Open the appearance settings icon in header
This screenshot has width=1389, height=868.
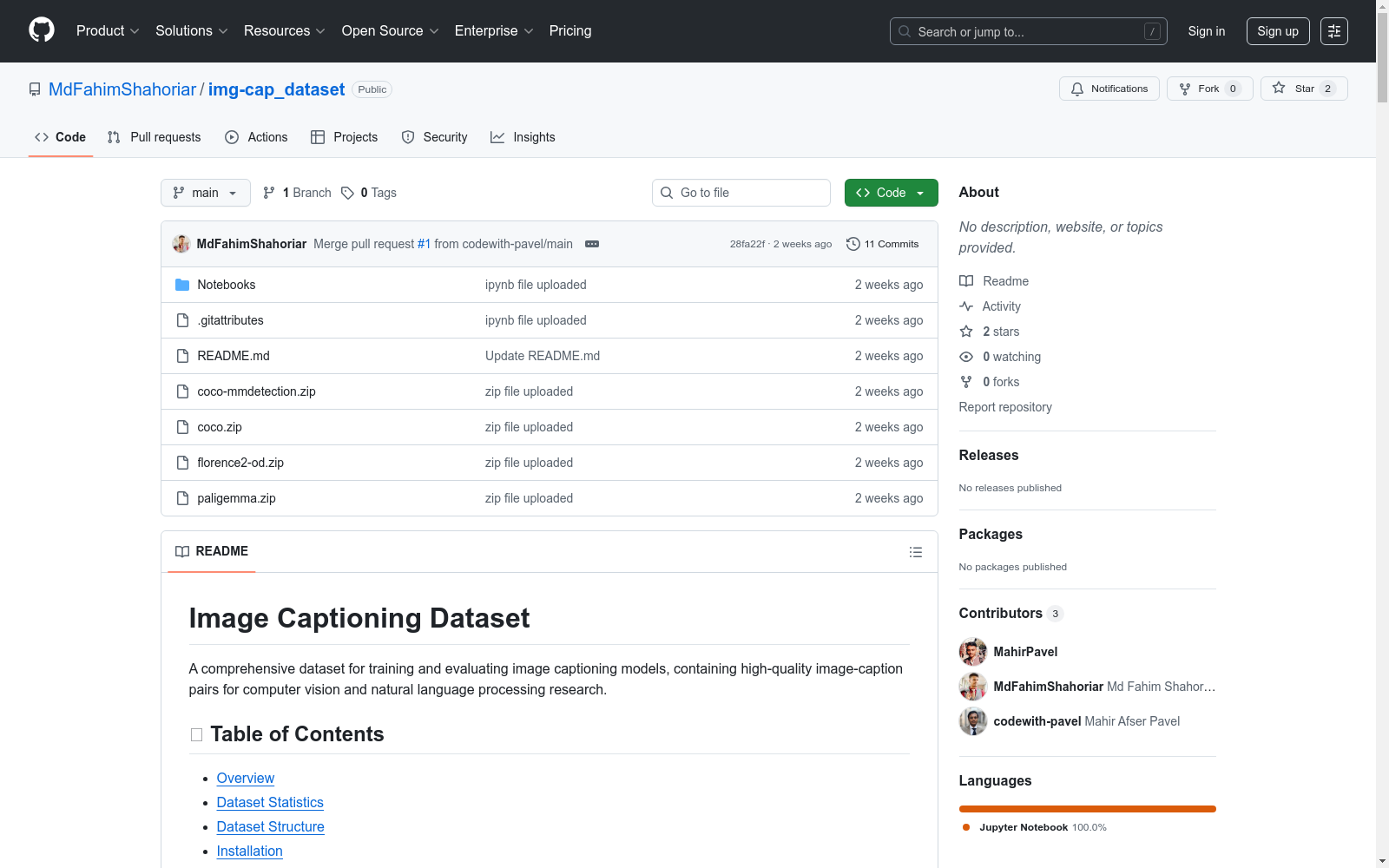tap(1334, 31)
